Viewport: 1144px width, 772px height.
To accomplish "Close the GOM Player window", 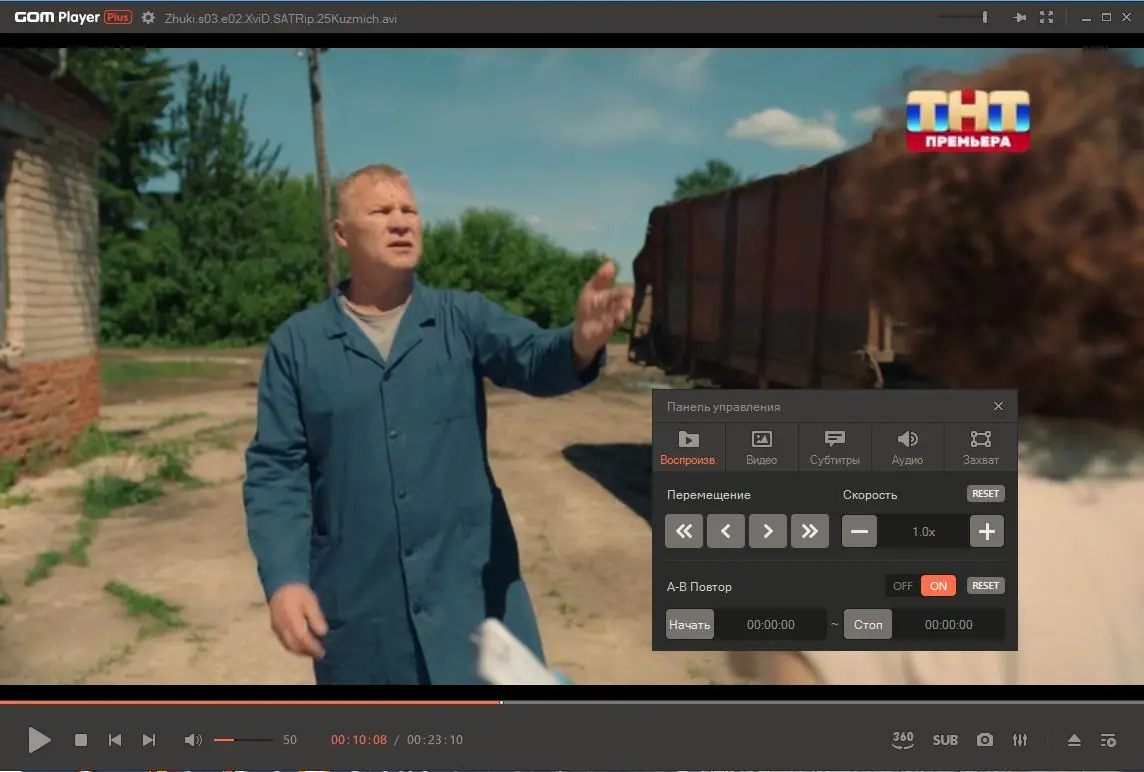I will pos(1126,18).
